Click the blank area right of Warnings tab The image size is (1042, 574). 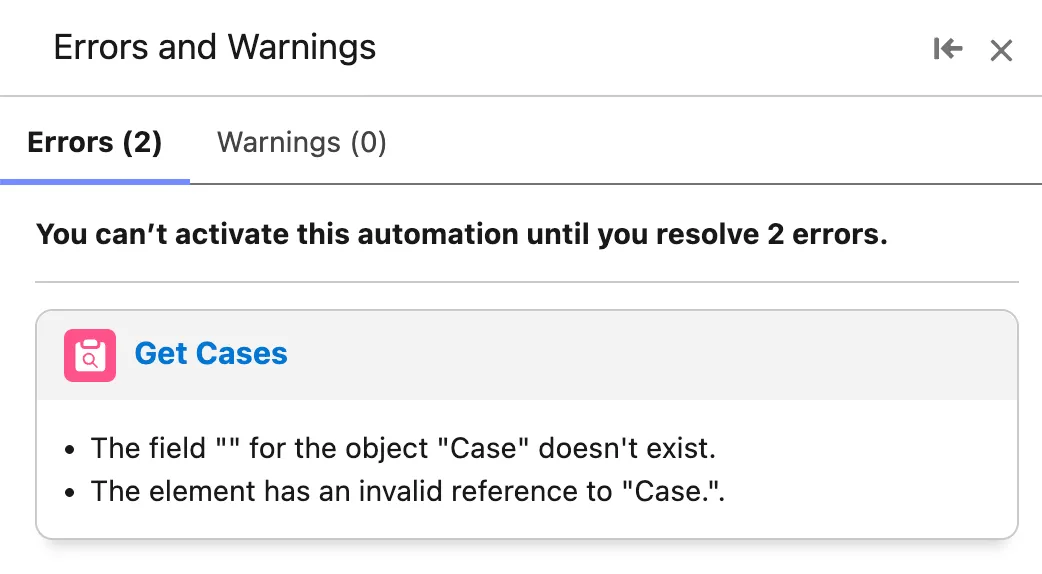pyautogui.click(x=700, y=143)
